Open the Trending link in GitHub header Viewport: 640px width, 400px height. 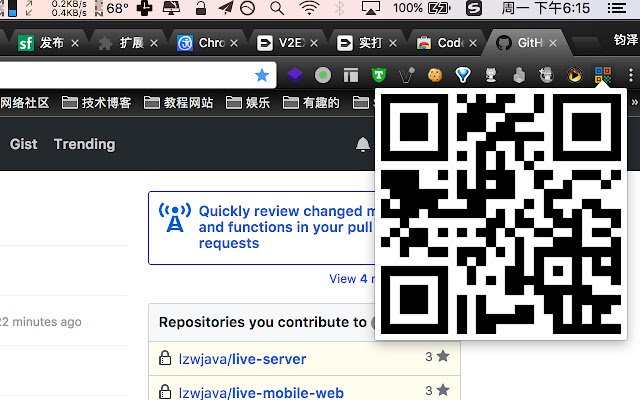[x=84, y=144]
